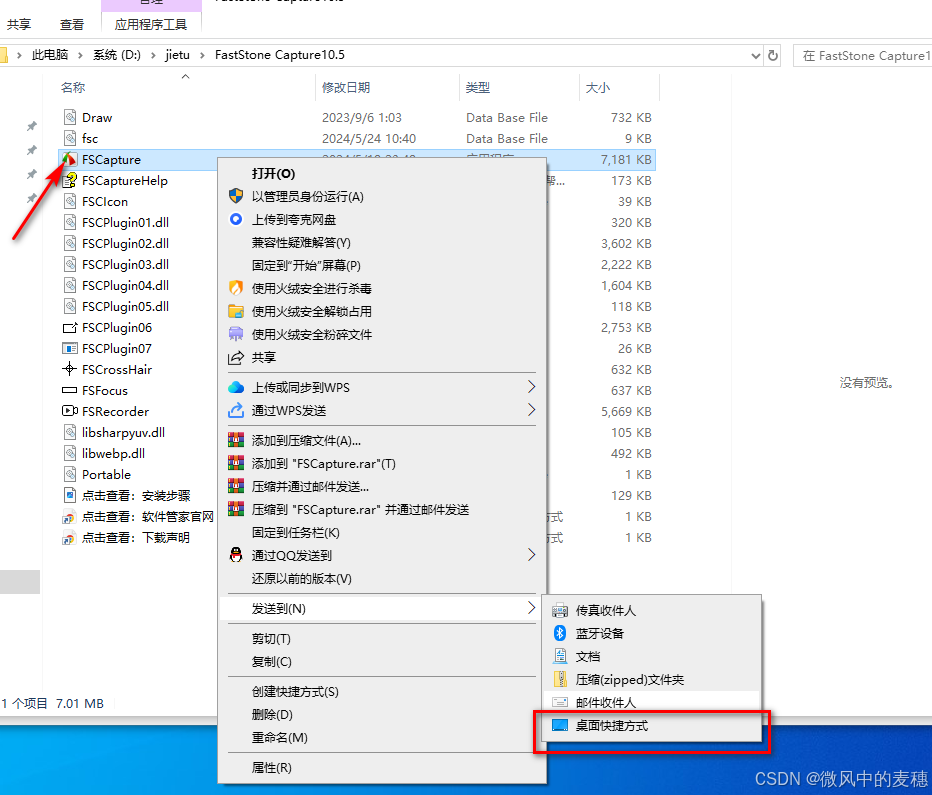This screenshot has height=795, width=932.
Task: Click the chevron after jietu in breadcrumb
Action: click(202, 55)
